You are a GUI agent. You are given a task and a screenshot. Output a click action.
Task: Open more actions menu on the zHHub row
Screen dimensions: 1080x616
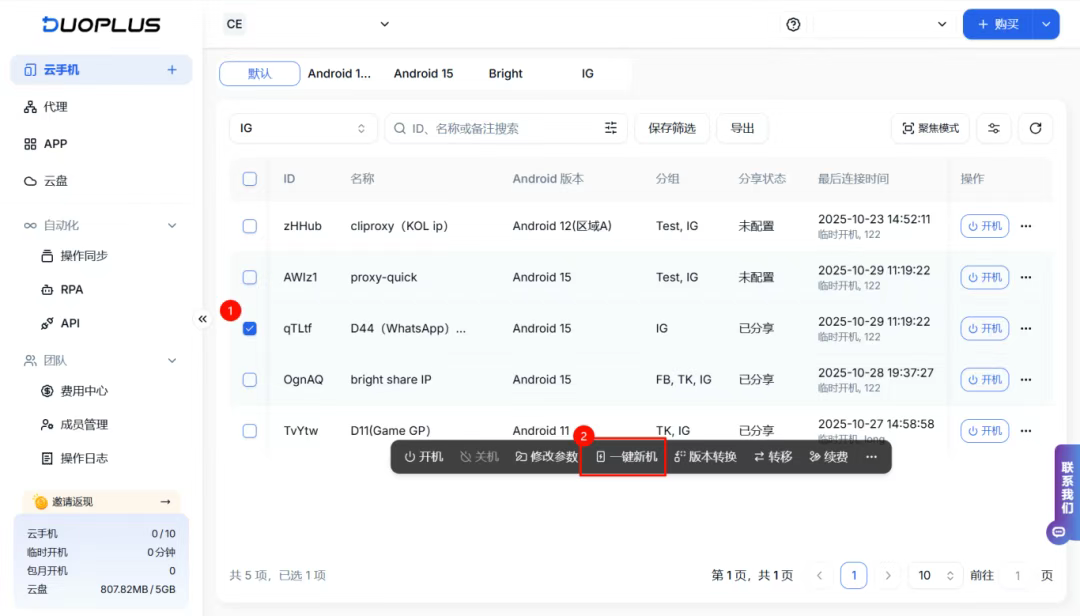[x=1026, y=226]
